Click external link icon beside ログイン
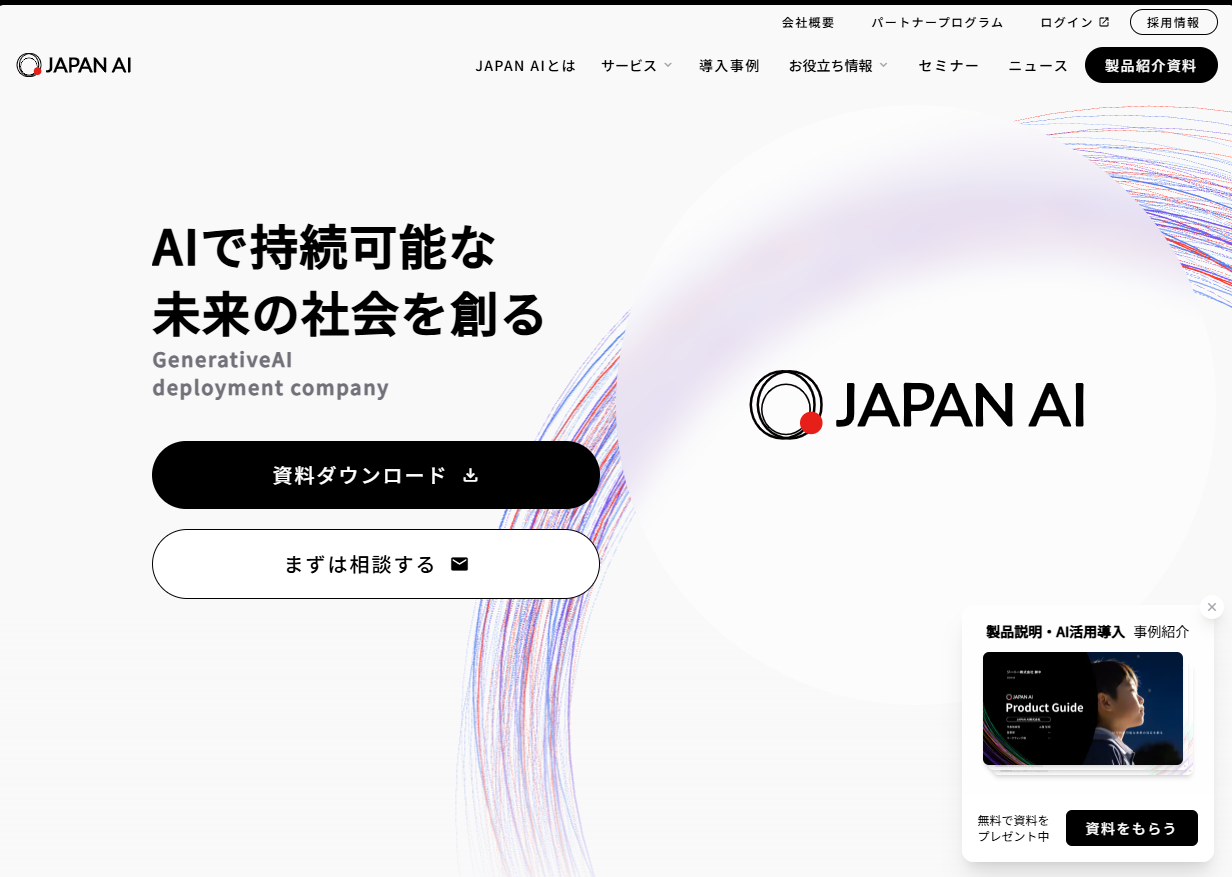The image size is (1232, 877). click(1104, 22)
